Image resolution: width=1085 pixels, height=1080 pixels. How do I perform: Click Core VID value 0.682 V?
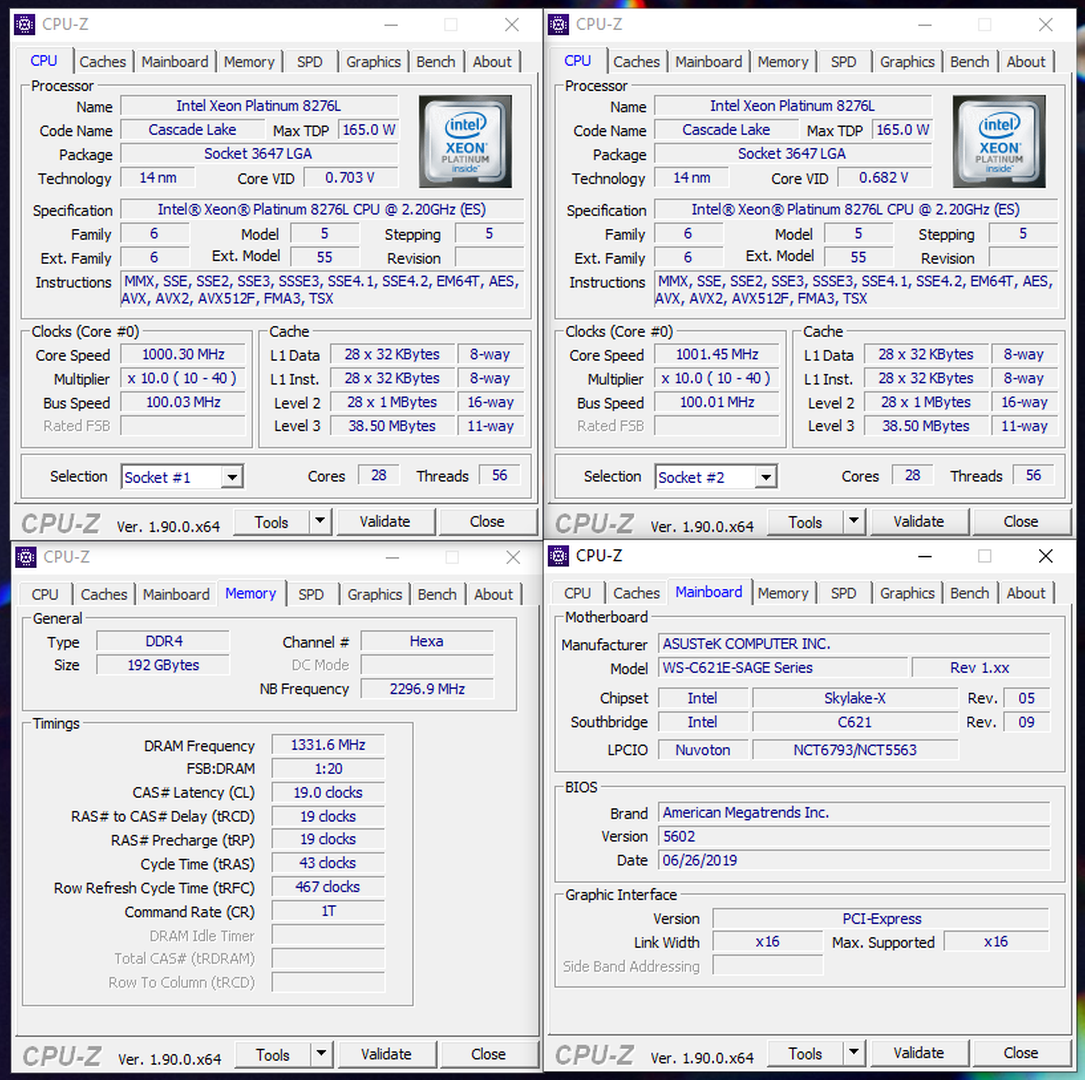coord(884,177)
